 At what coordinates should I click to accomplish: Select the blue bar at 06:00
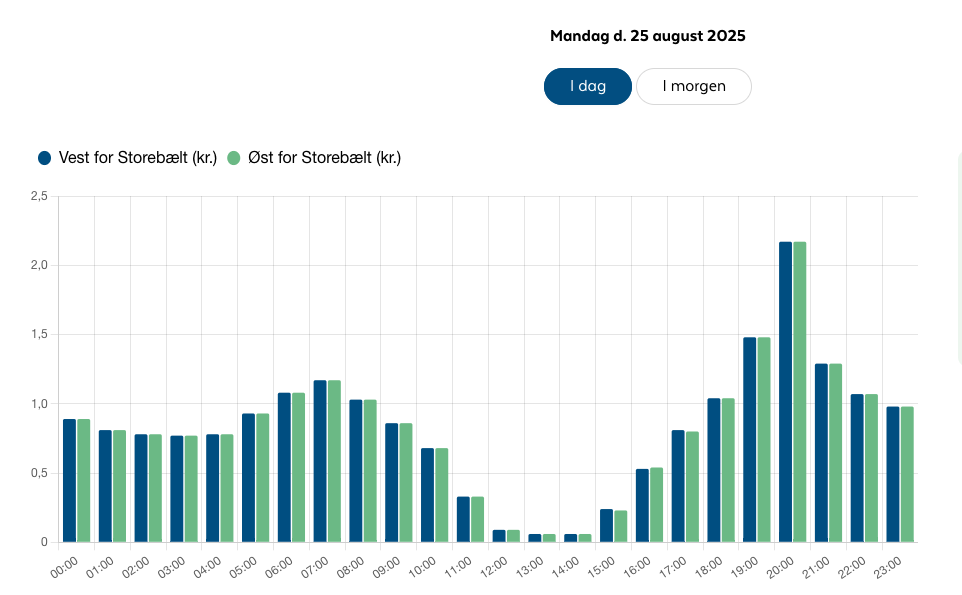[x=284, y=467]
